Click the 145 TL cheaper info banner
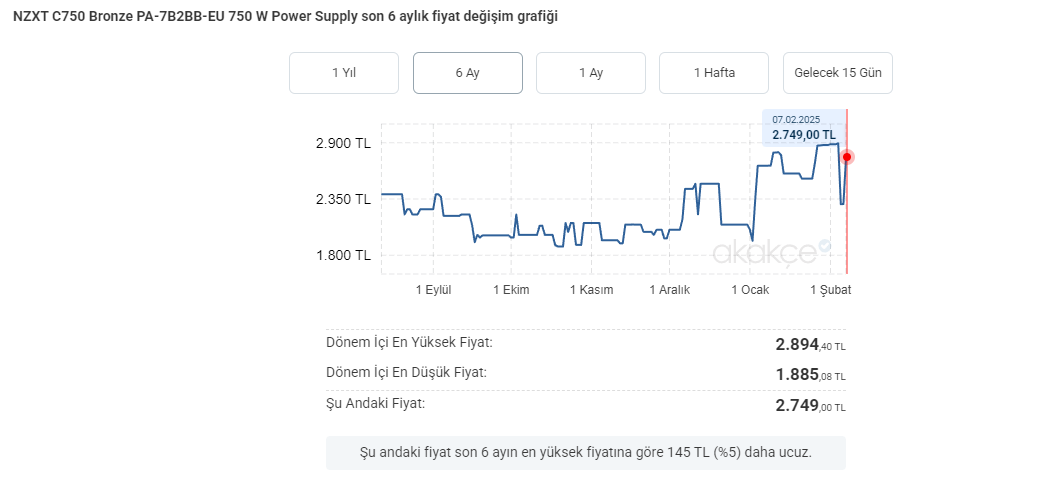The image size is (1064, 482). coord(585,452)
